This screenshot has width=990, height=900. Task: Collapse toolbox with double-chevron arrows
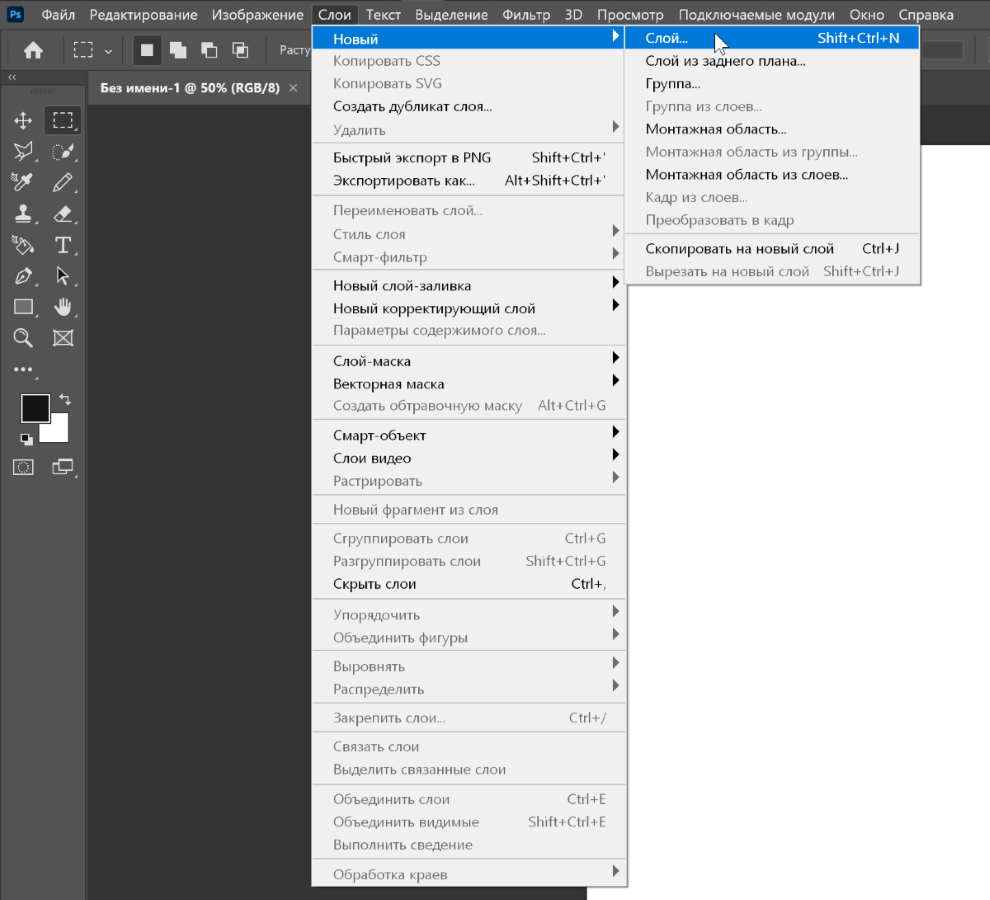pos(12,77)
